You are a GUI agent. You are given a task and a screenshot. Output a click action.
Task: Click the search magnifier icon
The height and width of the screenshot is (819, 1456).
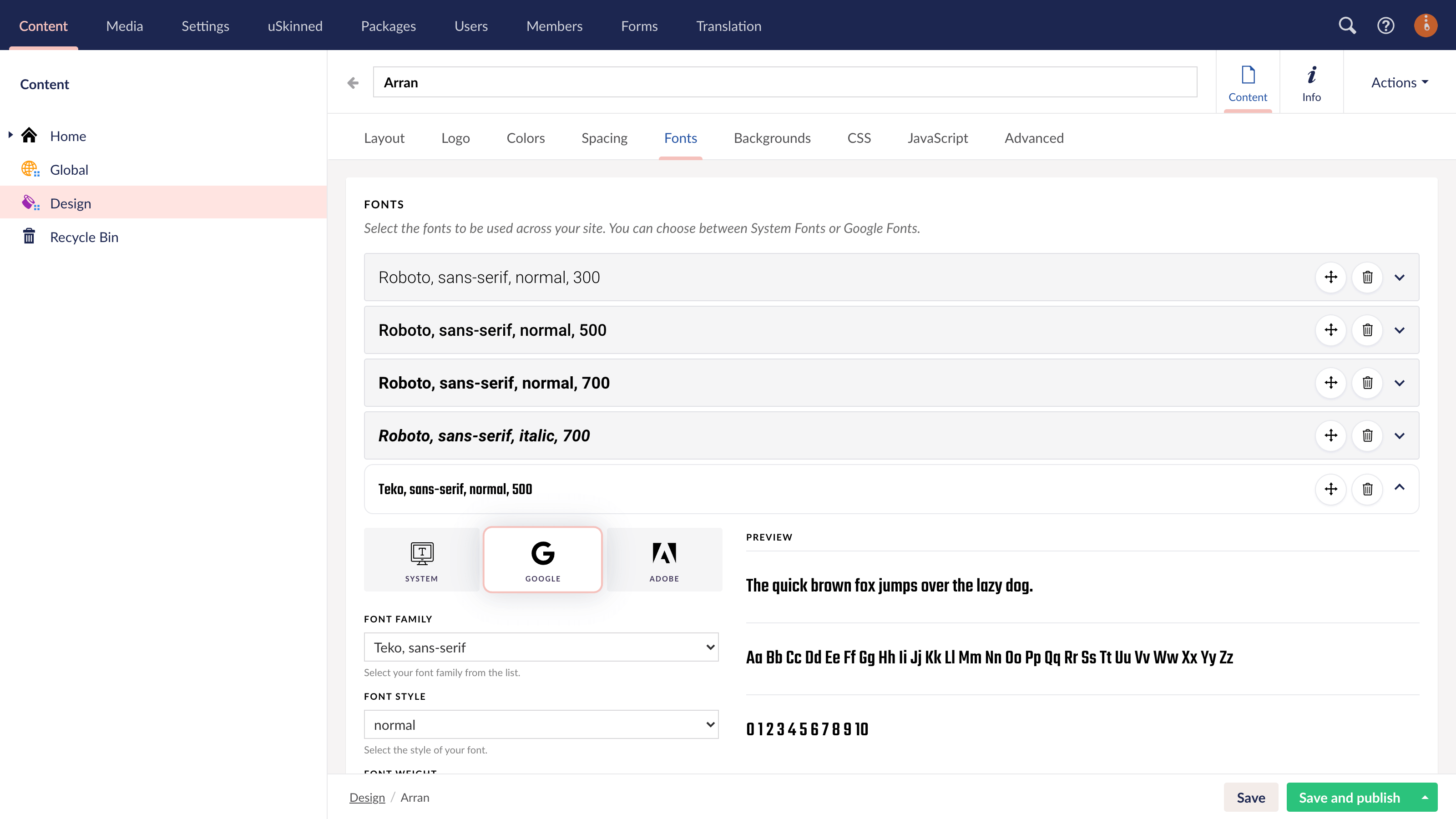tap(1347, 25)
